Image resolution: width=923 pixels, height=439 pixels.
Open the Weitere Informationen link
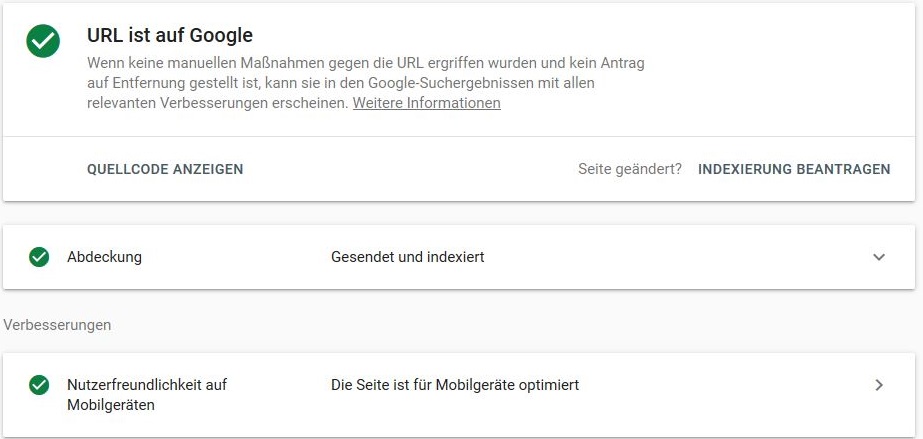pos(427,103)
